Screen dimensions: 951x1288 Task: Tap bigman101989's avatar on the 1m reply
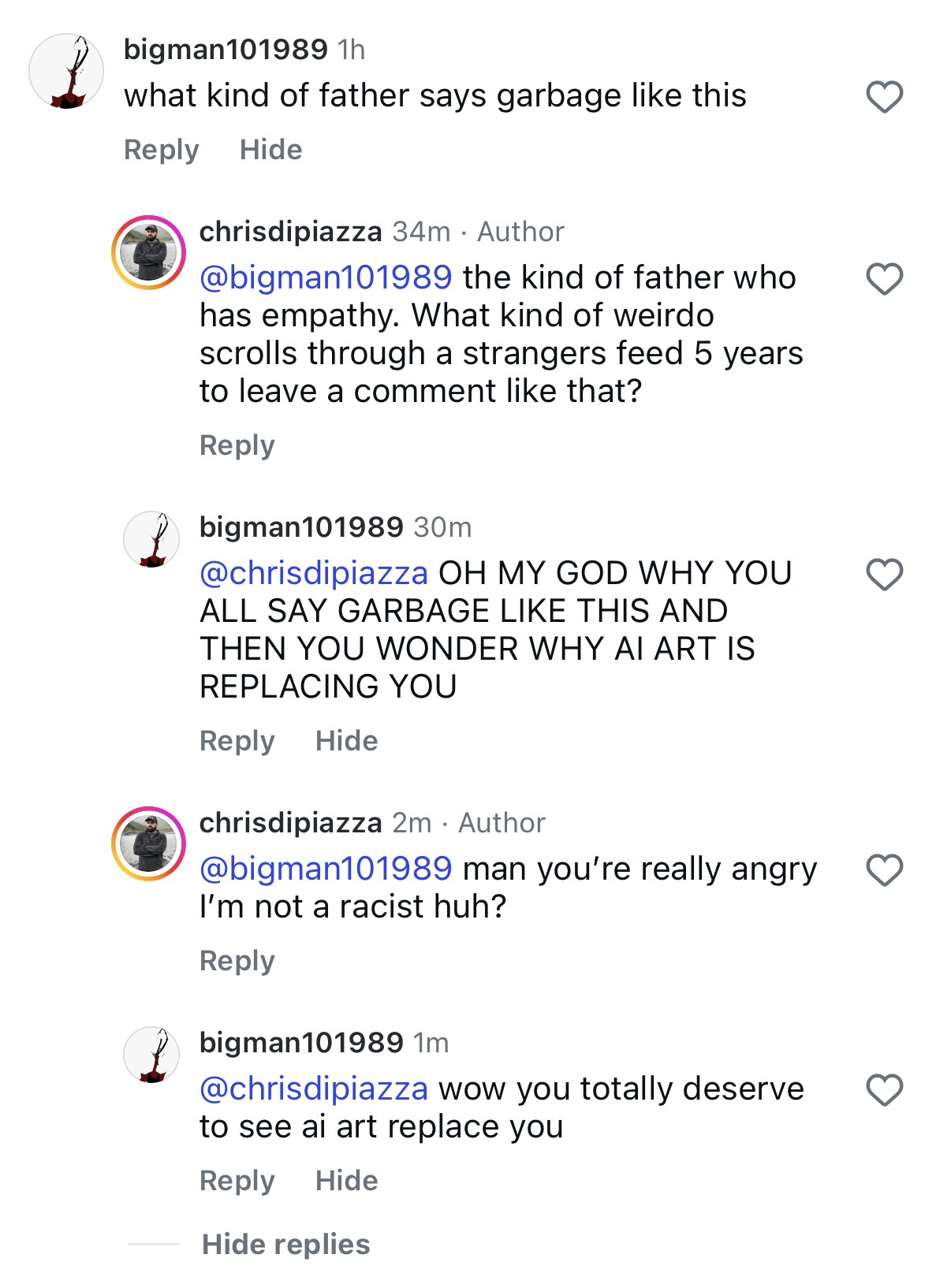click(151, 1055)
